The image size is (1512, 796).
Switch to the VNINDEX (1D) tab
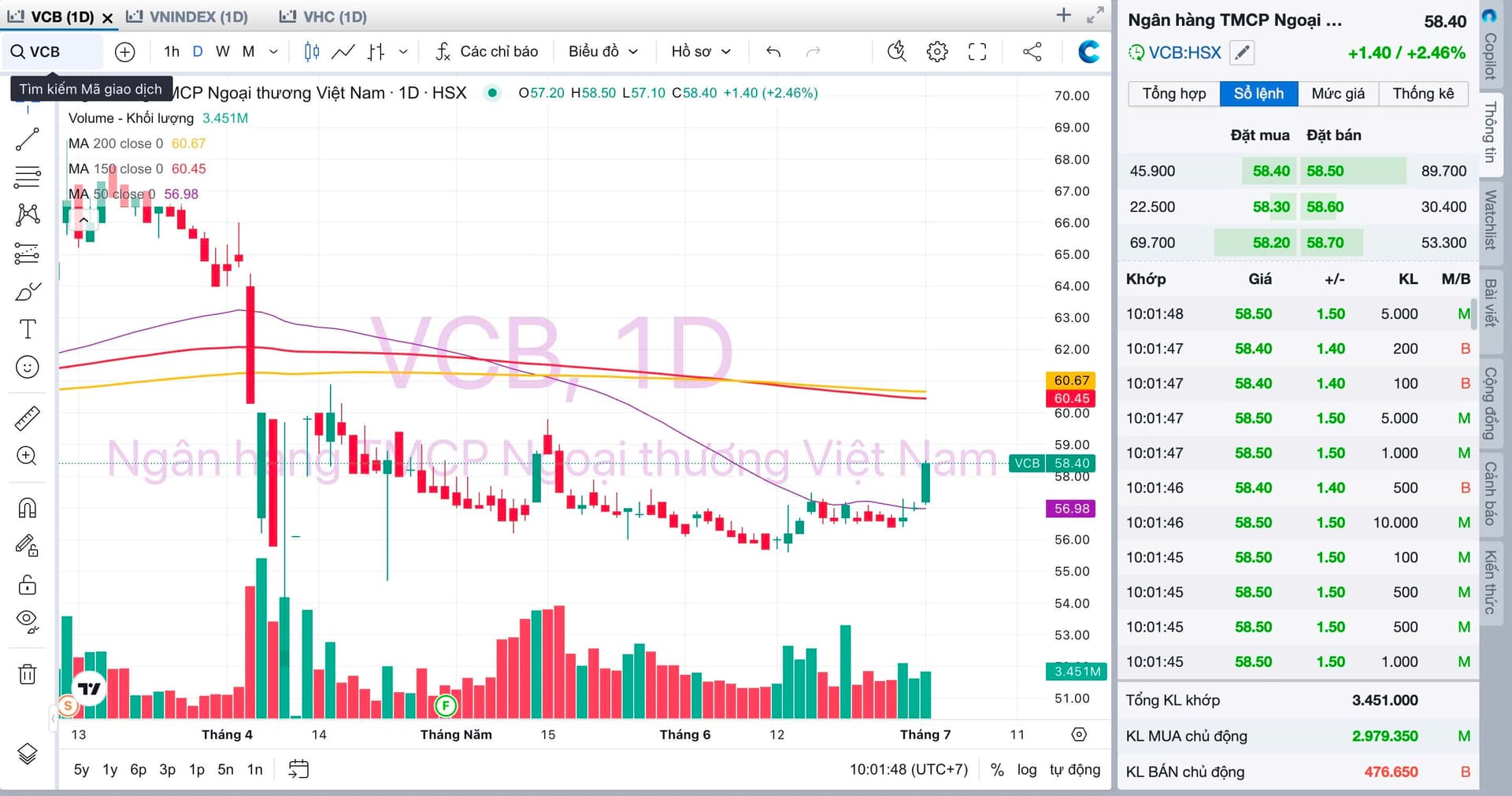187,17
